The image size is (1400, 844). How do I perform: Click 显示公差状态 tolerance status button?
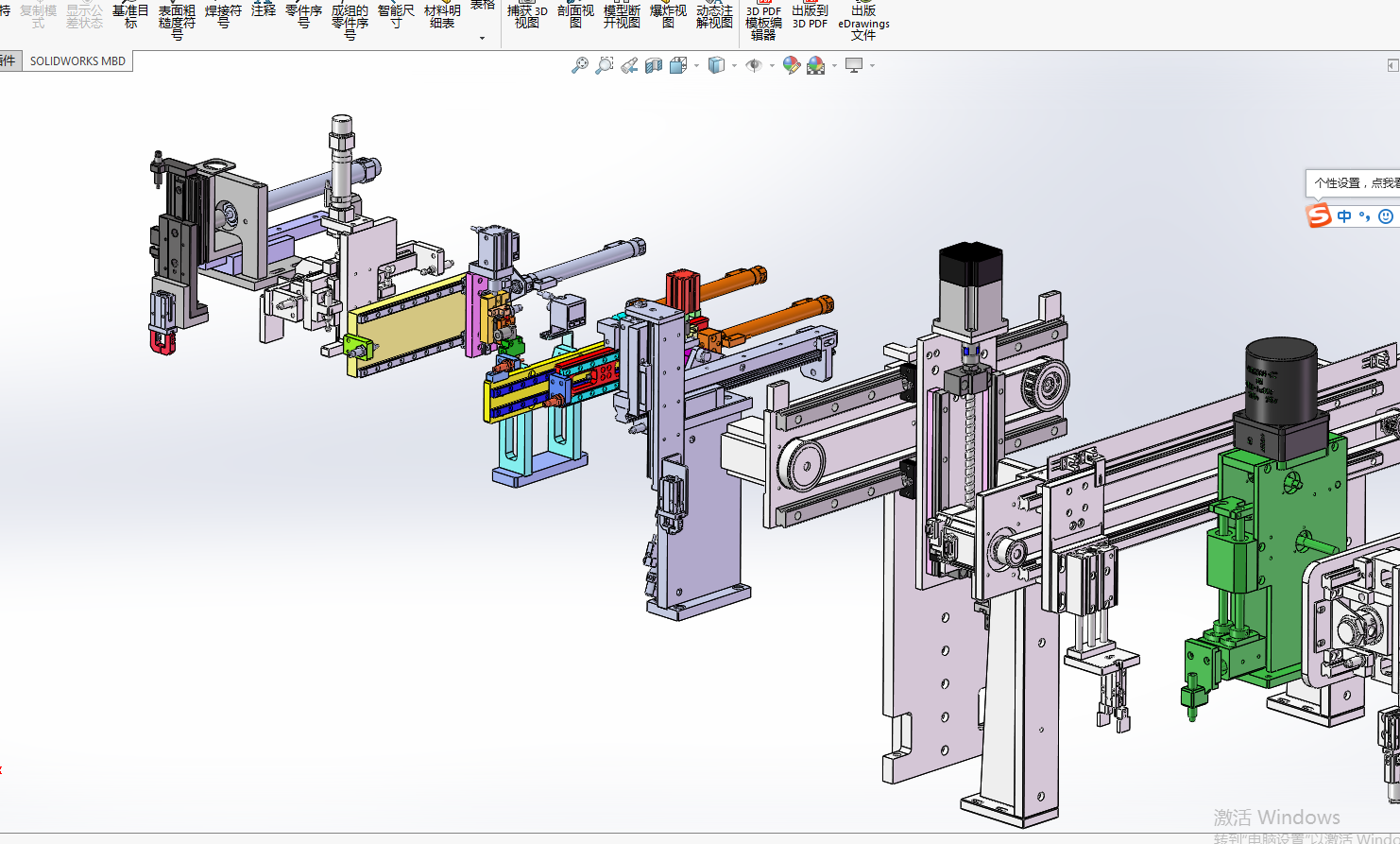coord(84,16)
